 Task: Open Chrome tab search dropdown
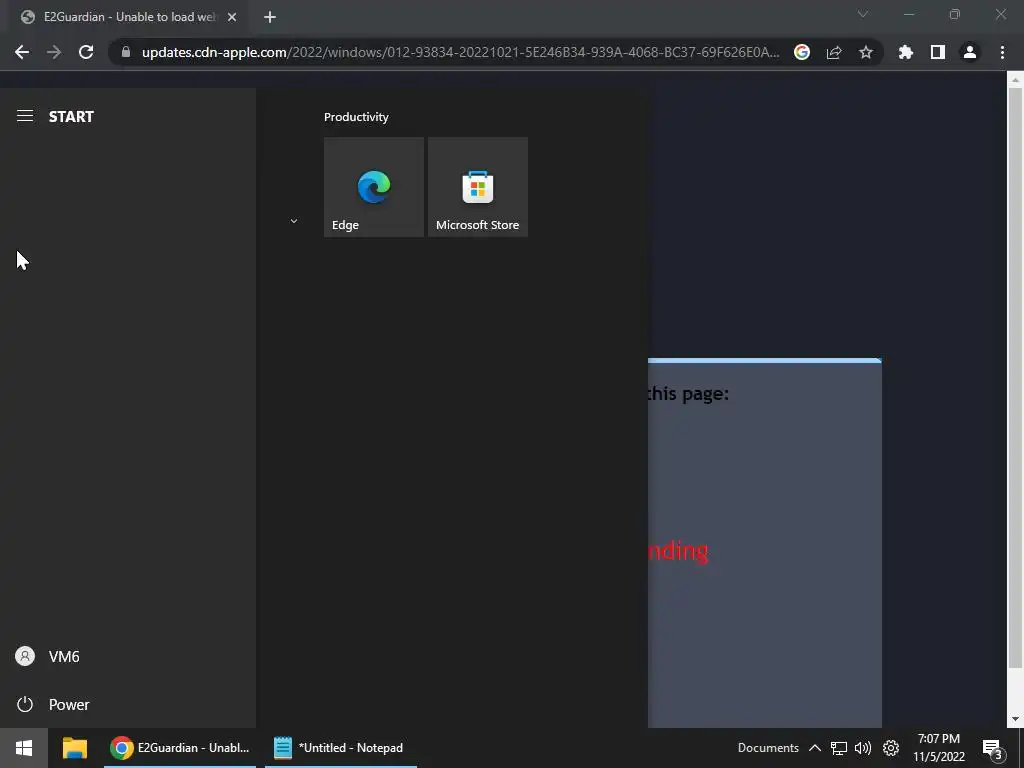coord(863,14)
